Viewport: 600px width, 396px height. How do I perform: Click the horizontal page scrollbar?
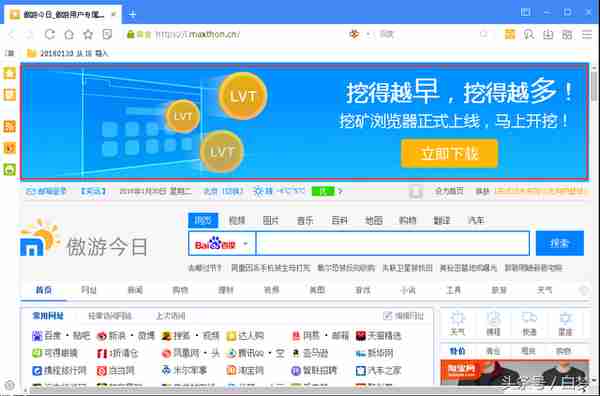tap(306, 389)
